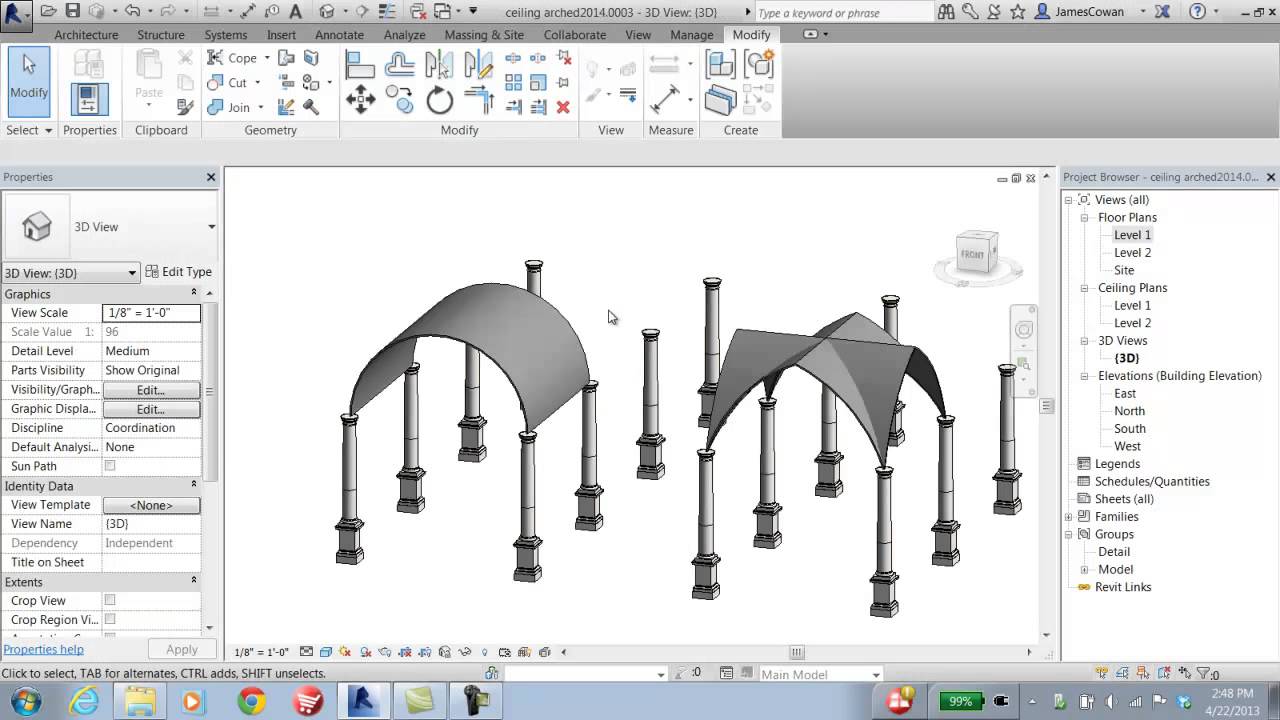Click the Text tool icon in Quick Access

click(x=295, y=11)
